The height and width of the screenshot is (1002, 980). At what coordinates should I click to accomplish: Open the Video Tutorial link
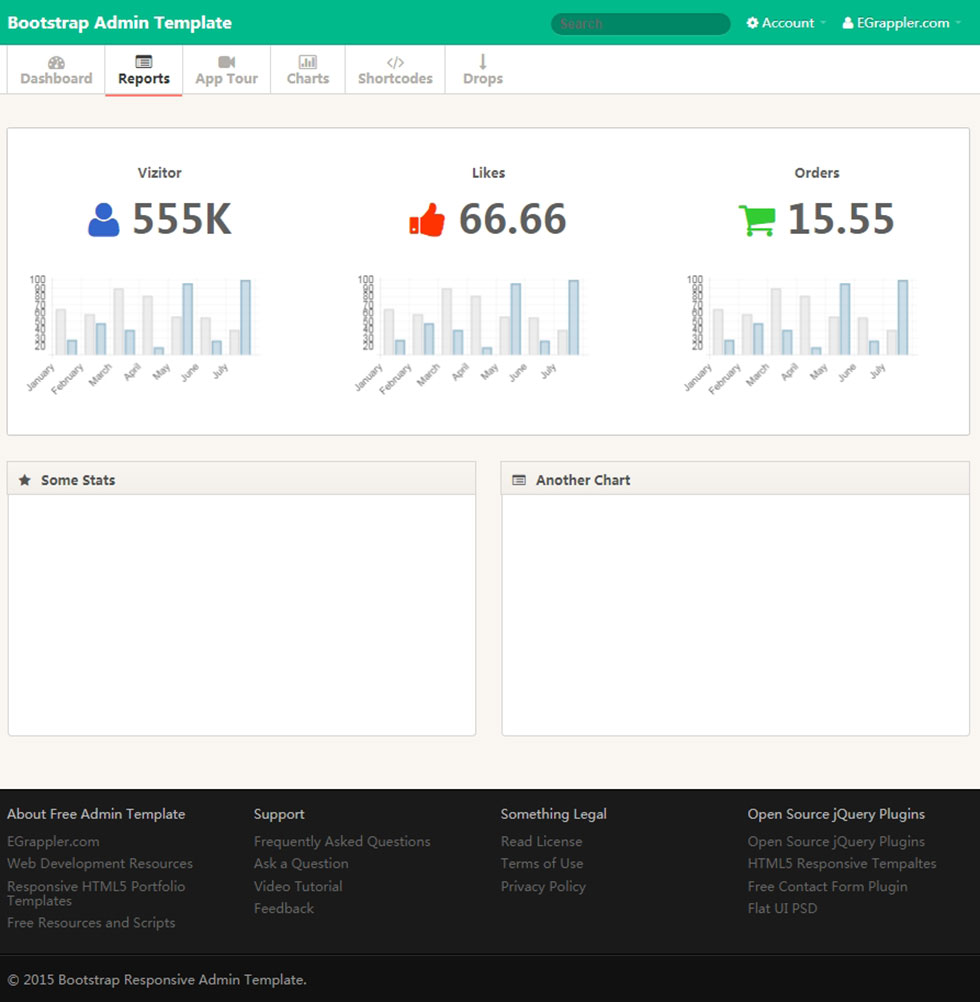pyautogui.click(x=298, y=886)
